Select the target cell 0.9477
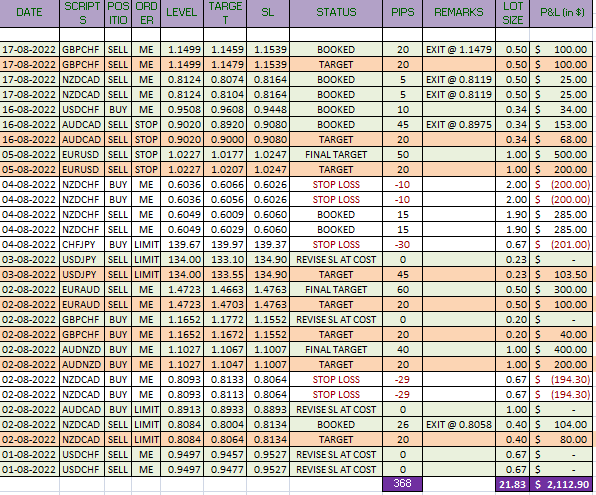This screenshot has height=495, width=596. (225, 470)
